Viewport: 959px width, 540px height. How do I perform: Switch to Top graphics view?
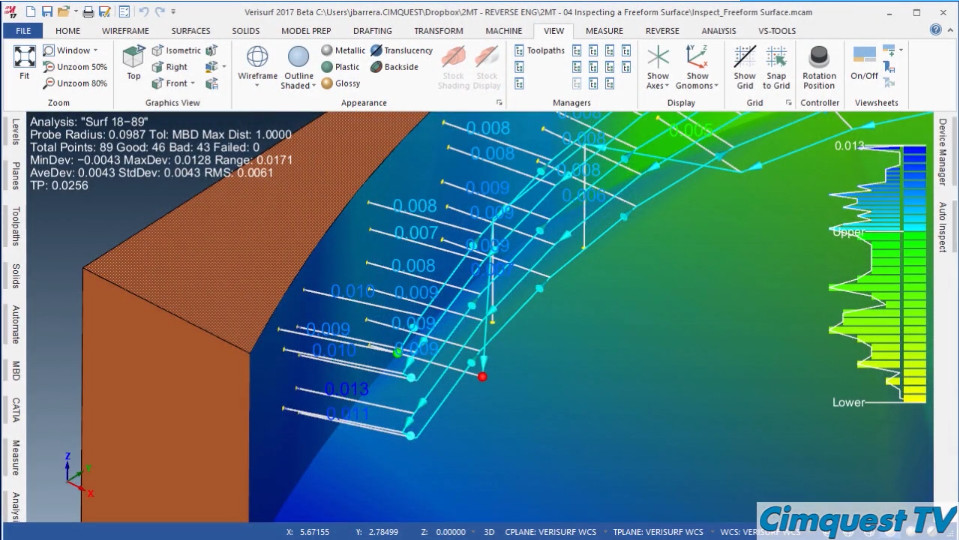coord(133,62)
